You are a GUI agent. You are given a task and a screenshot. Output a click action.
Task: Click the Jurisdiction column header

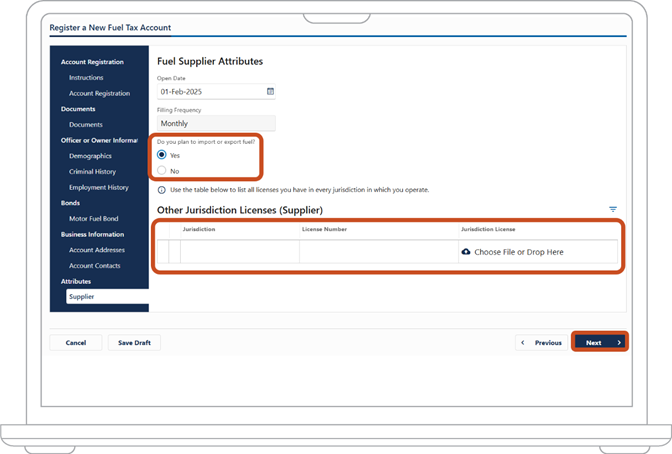[199, 229]
